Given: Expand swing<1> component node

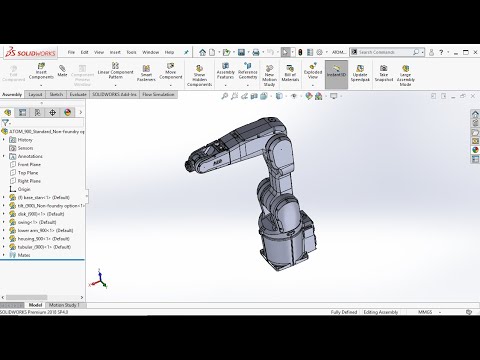Looking at the screenshot, I should pyautogui.click(x=4, y=222).
